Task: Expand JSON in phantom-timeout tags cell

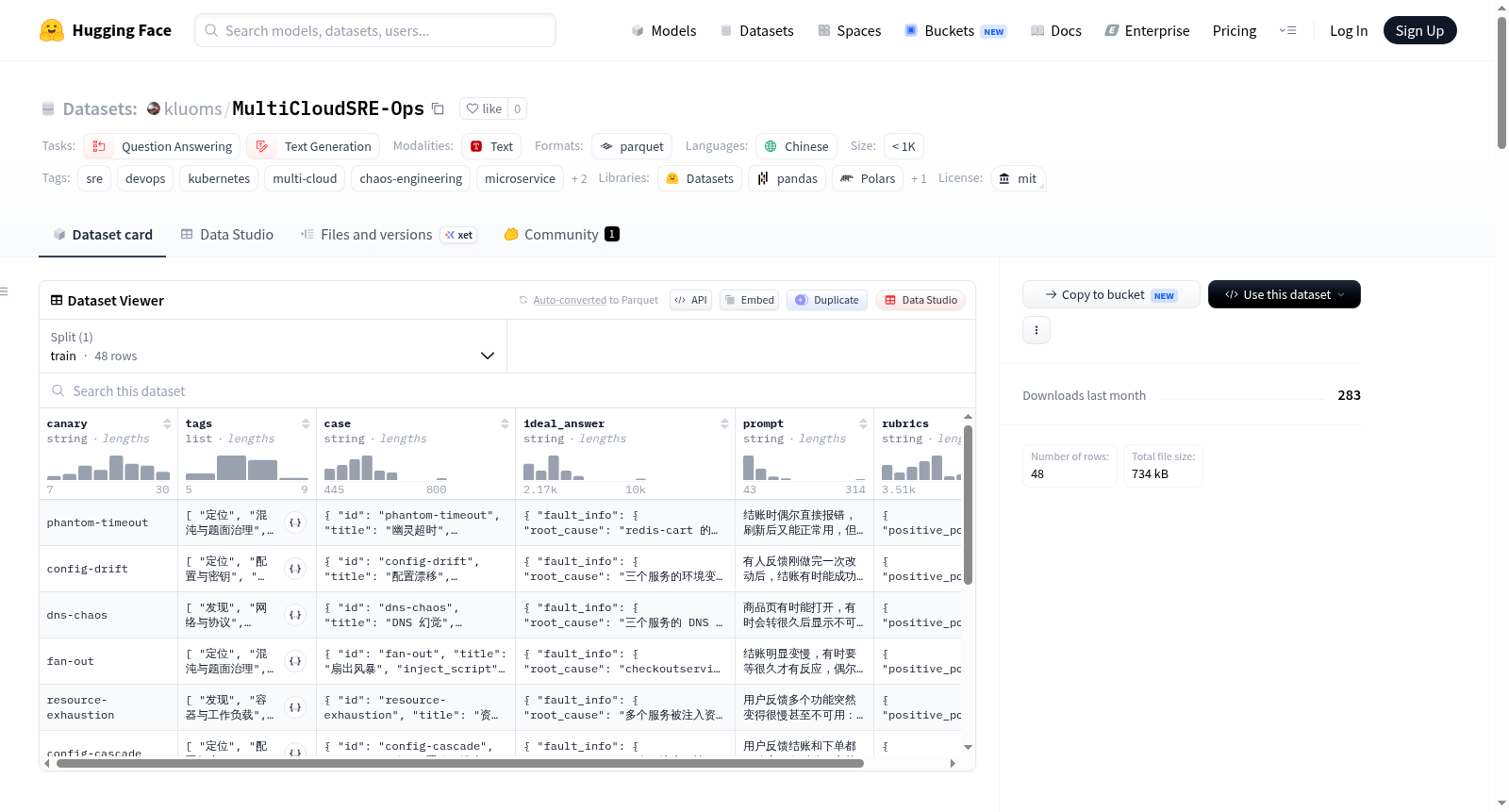Action: (295, 522)
